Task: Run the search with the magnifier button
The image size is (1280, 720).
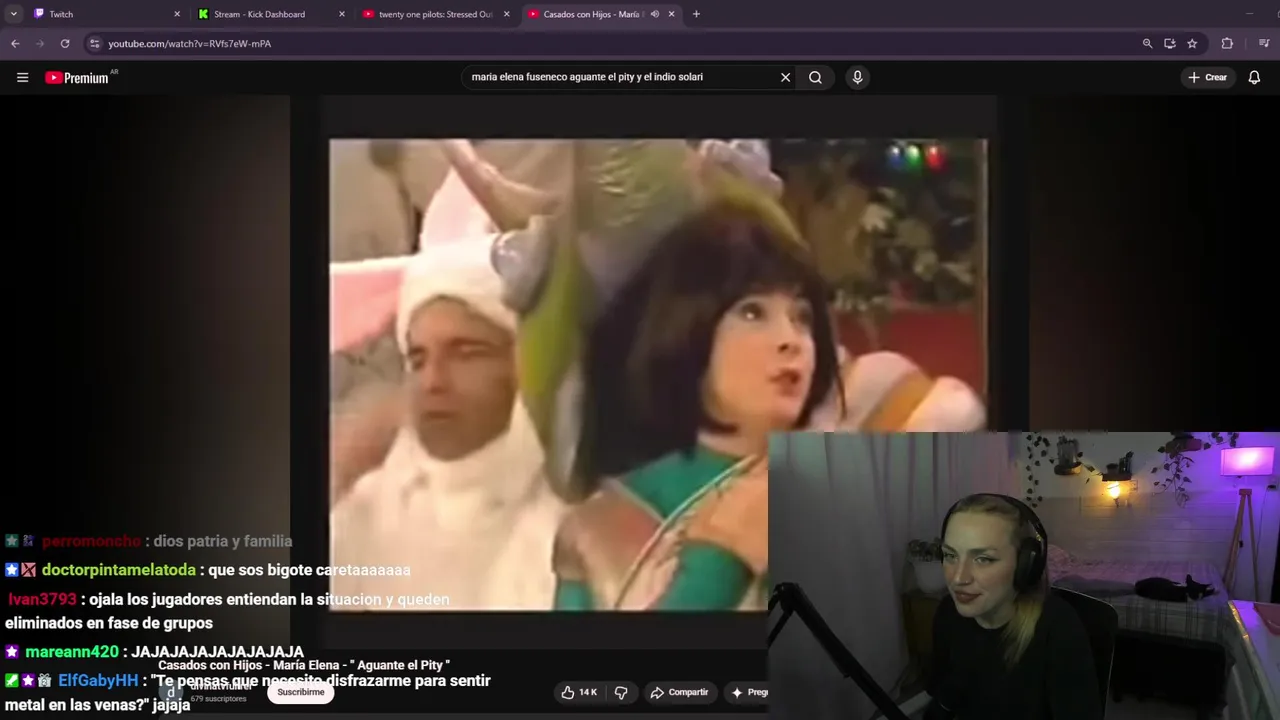Action: pos(815,77)
